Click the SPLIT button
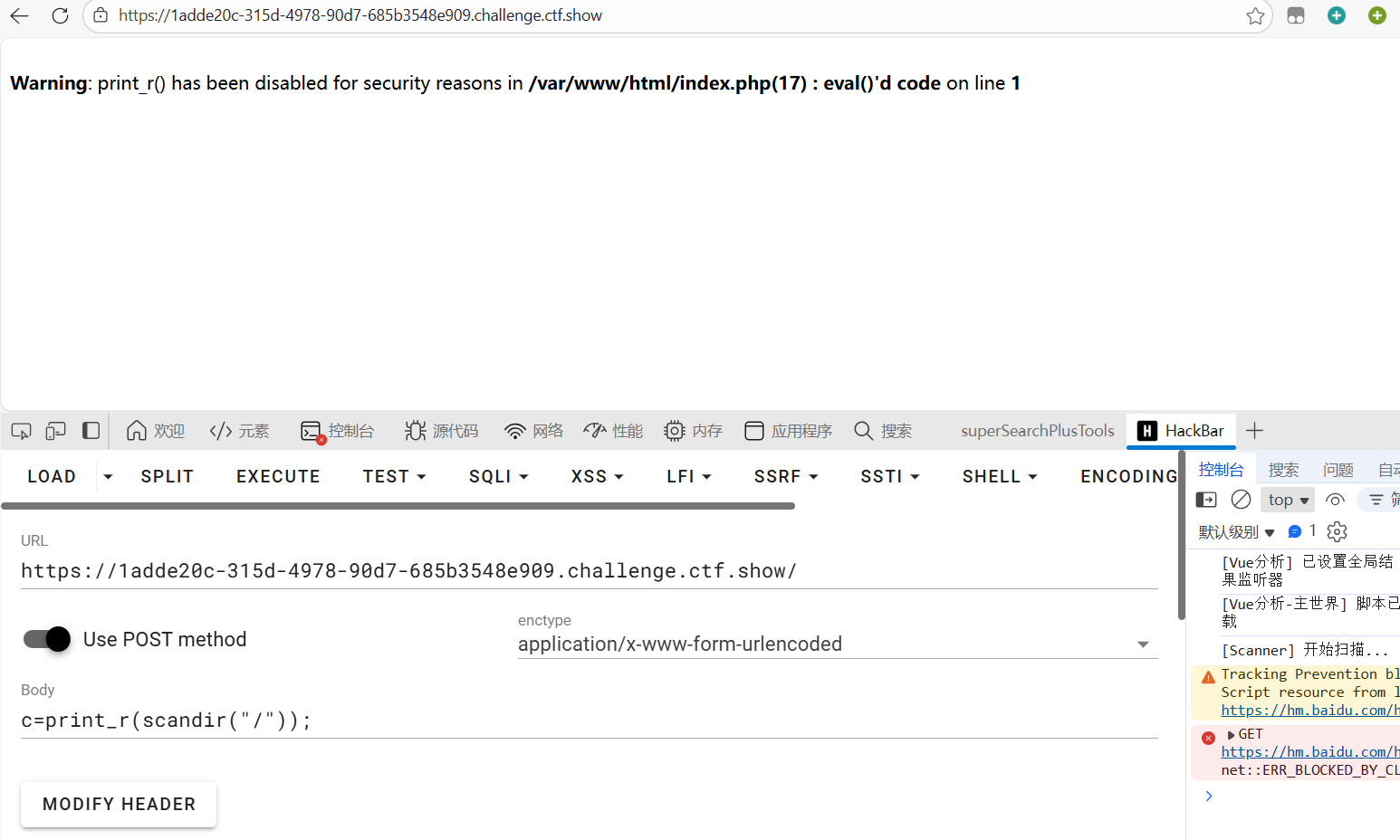 point(168,476)
